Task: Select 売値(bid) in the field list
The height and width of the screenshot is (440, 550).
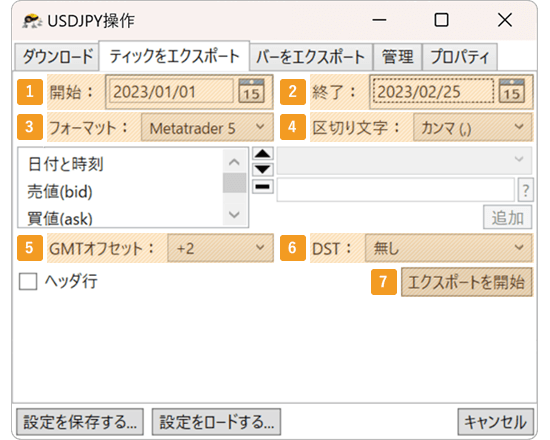Action: (60, 192)
